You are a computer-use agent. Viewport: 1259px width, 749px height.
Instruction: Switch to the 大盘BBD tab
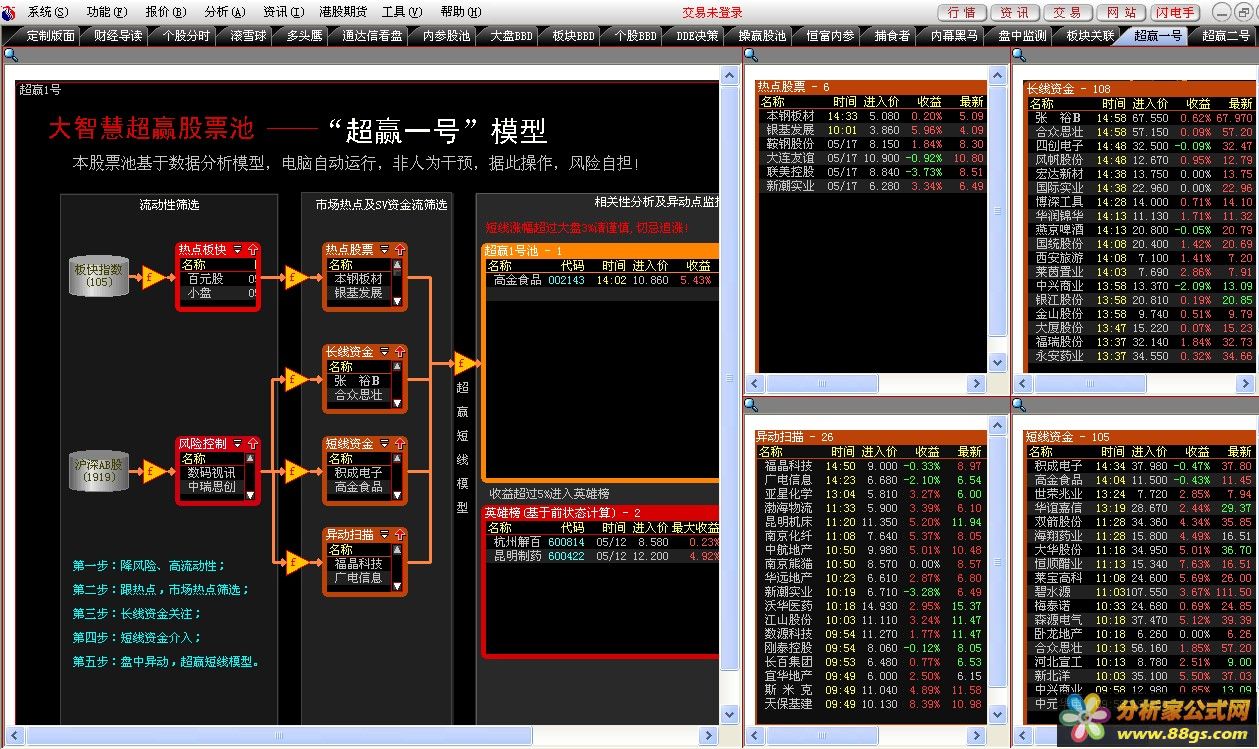[x=510, y=36]
